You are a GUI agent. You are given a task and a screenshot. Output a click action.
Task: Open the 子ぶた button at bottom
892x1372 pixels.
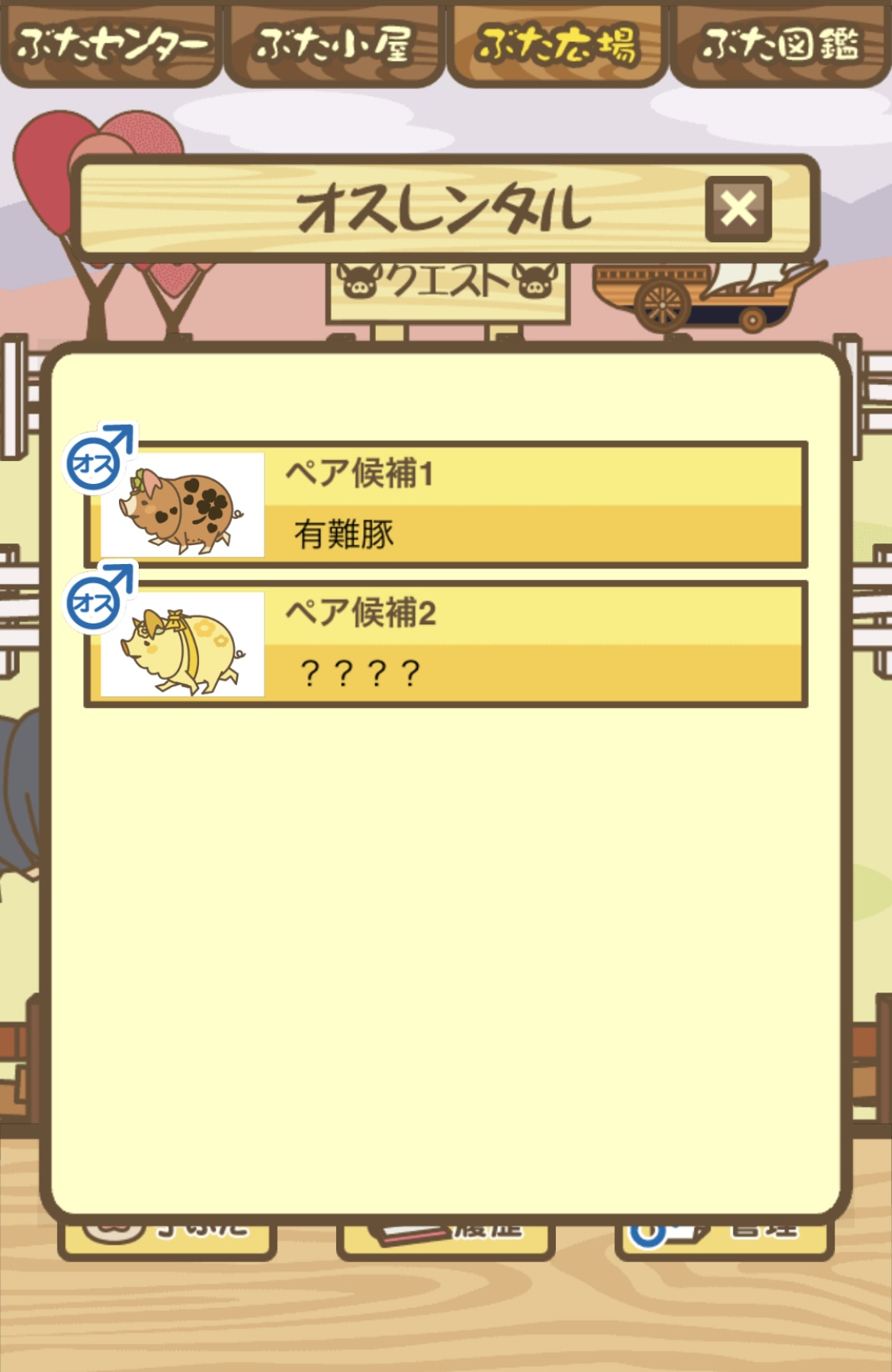click(x=167, y=1237)
